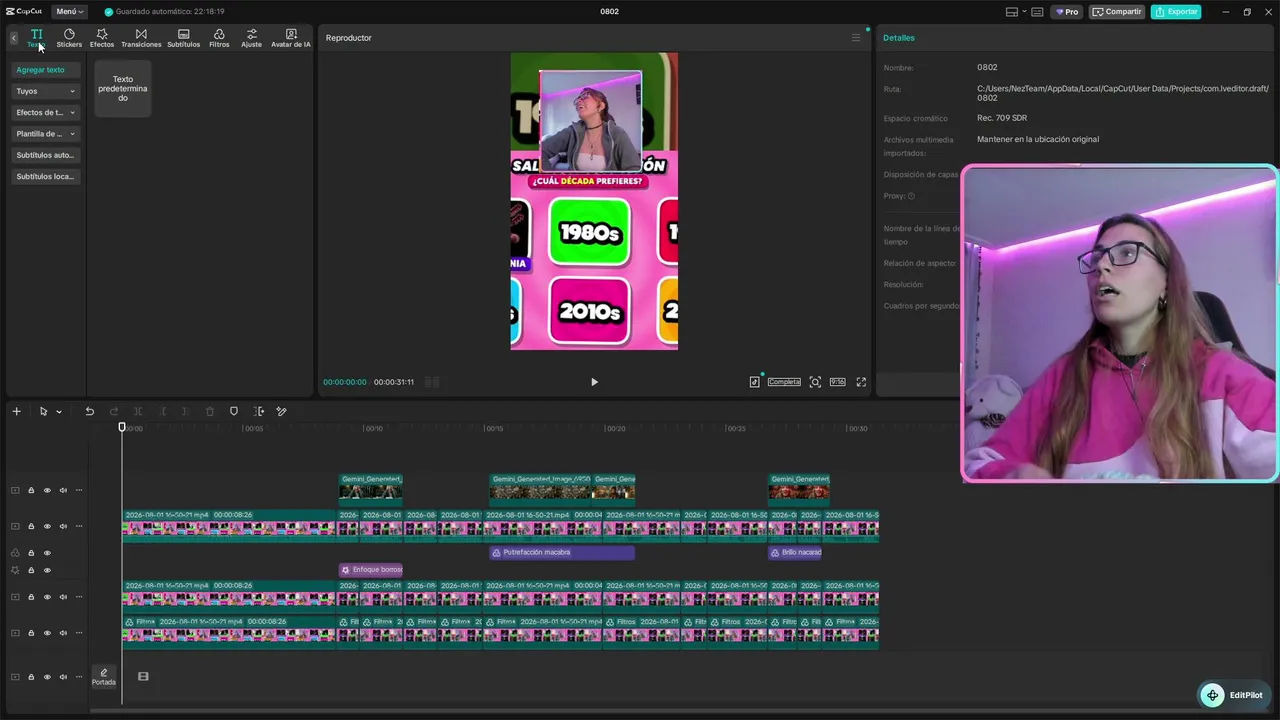Viewport: 1280px width, 720px height.
Task: Switch to the Stickers tab
Action: pyautogui.click(x=69, y=38)
